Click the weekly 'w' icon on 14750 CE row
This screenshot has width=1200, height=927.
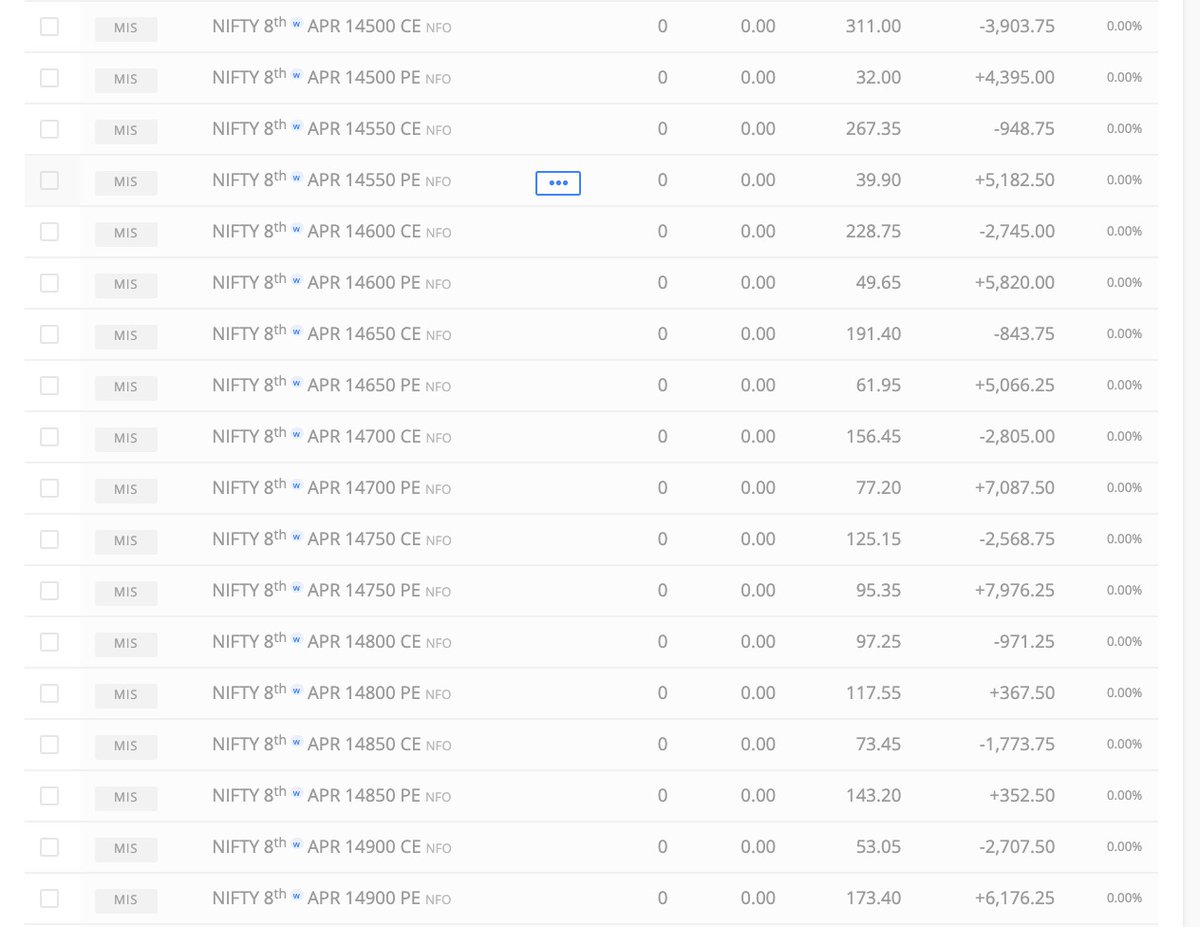point(297,537)
